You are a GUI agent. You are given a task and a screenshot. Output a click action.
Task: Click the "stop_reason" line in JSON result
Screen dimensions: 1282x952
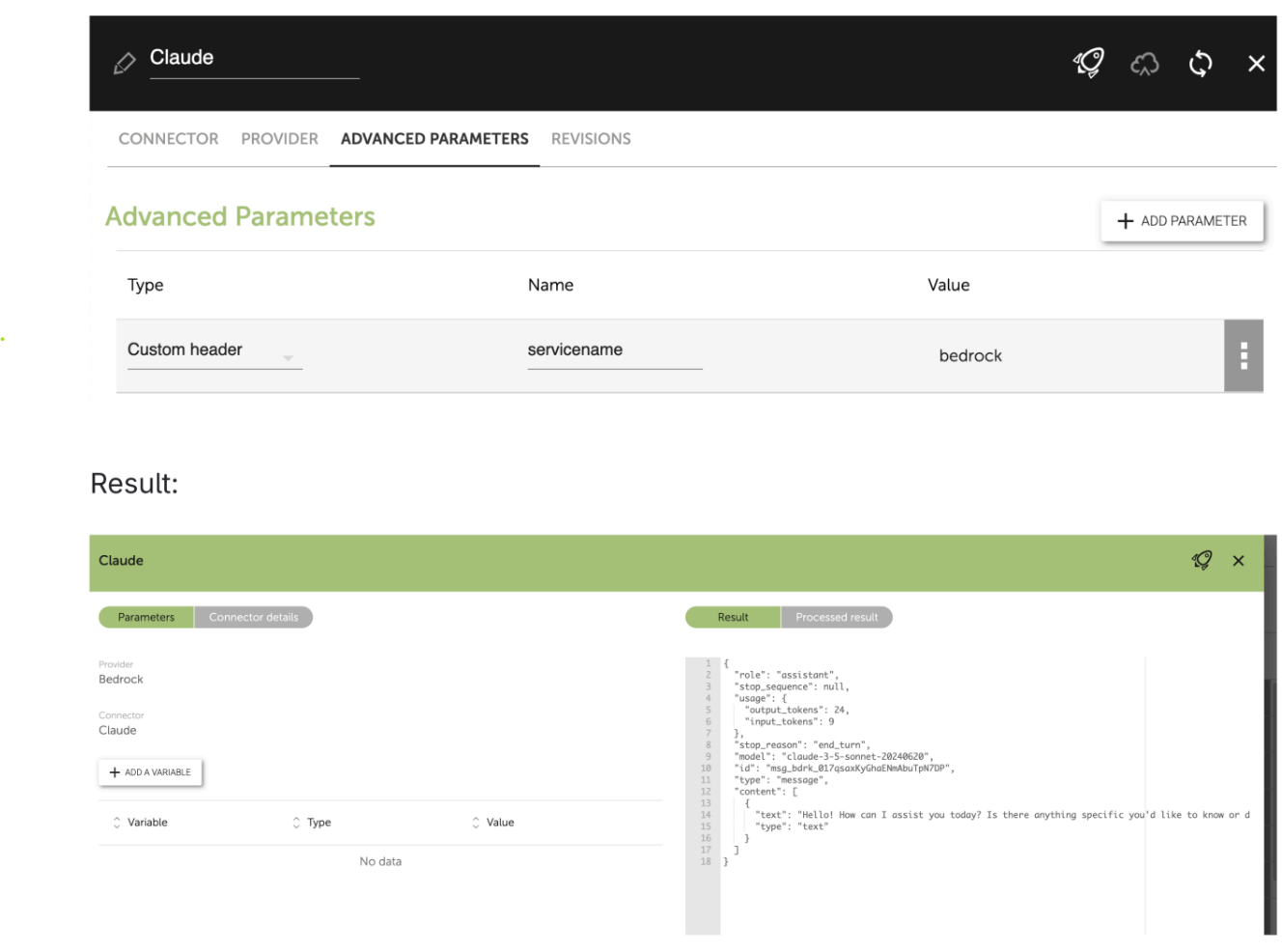pos(801,745)
